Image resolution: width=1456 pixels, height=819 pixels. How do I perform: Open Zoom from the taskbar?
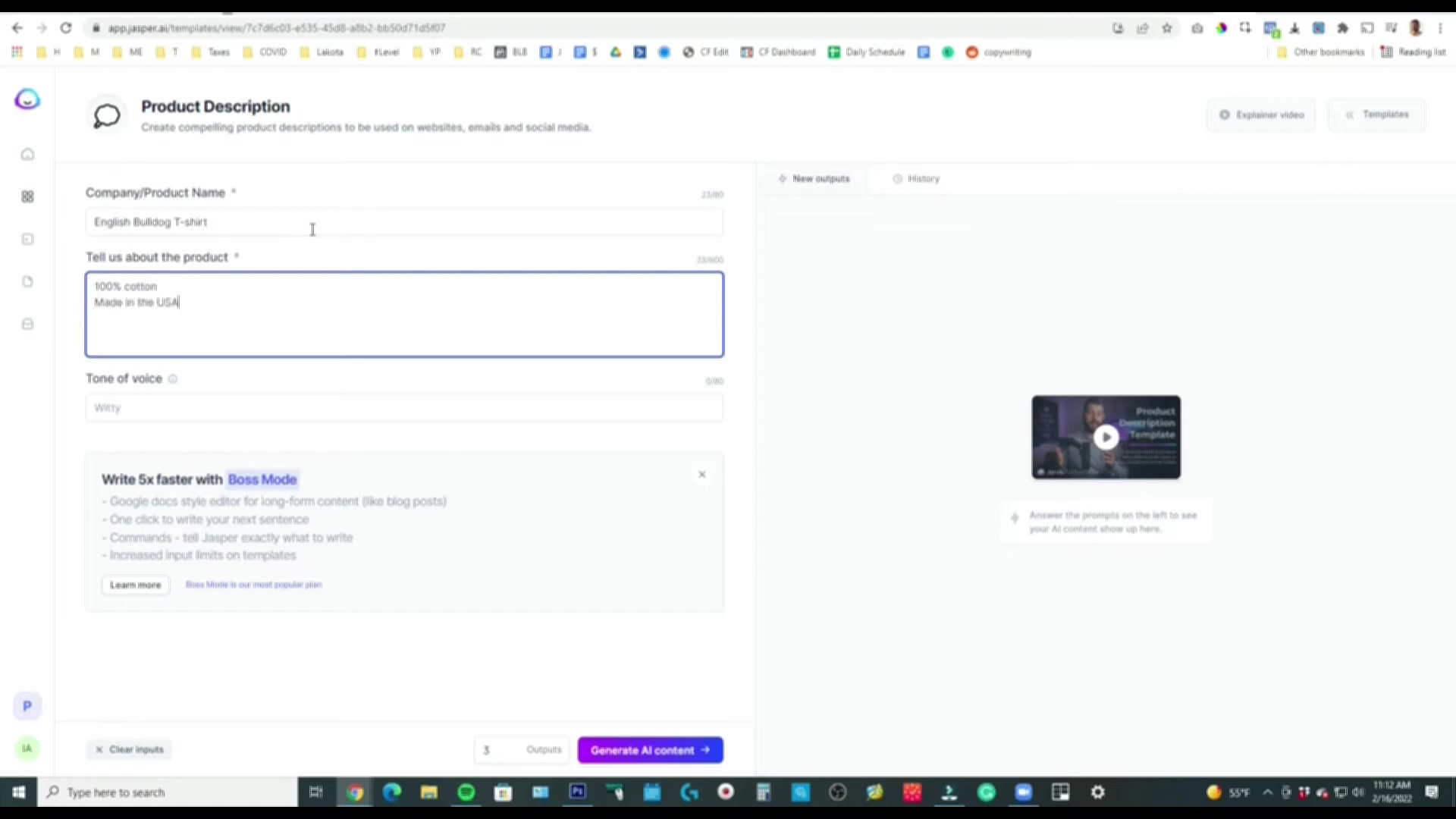[x=1024, y=792]
